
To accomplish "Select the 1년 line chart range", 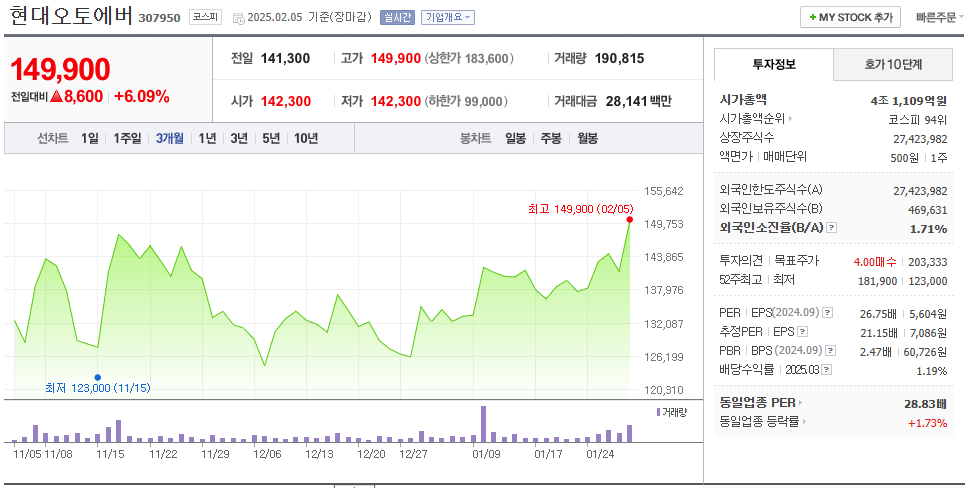I will pos(207,138).
